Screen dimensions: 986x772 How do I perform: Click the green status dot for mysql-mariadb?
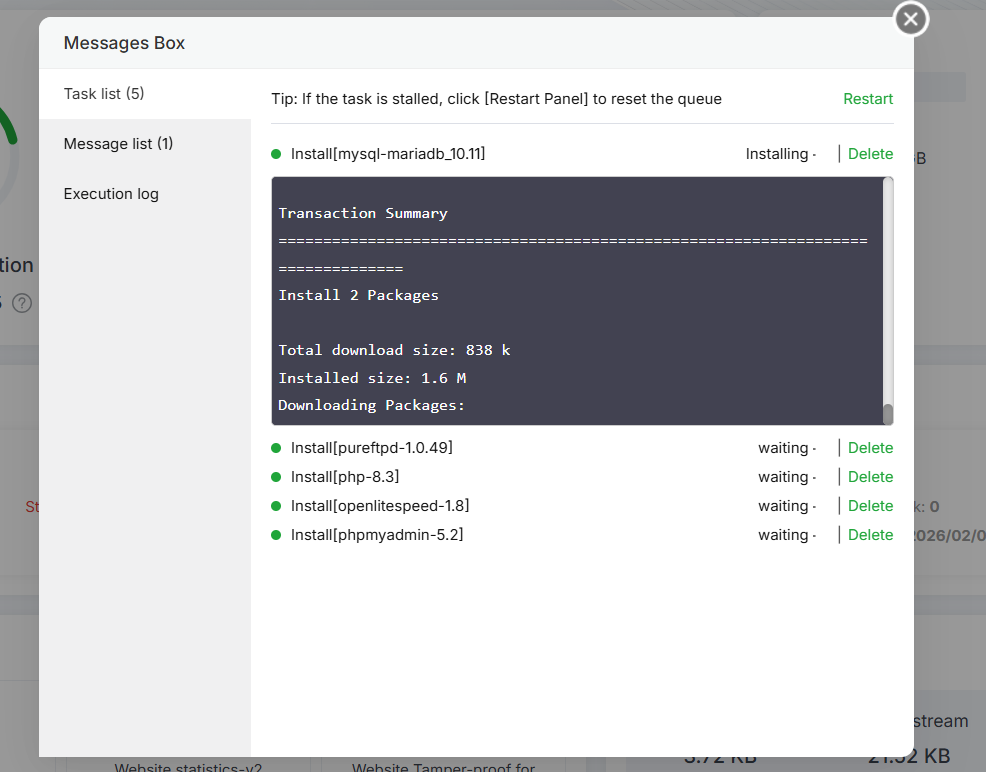tap(276, 154)
